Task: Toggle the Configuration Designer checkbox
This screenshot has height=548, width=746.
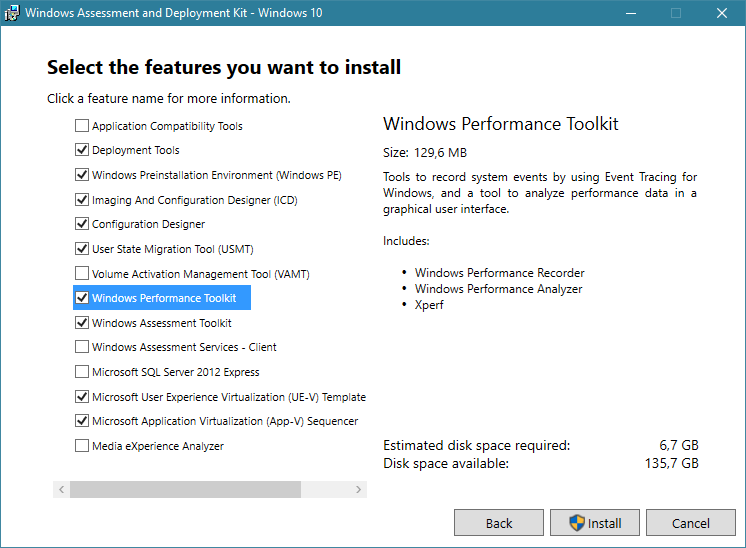Action: [82, 224]
